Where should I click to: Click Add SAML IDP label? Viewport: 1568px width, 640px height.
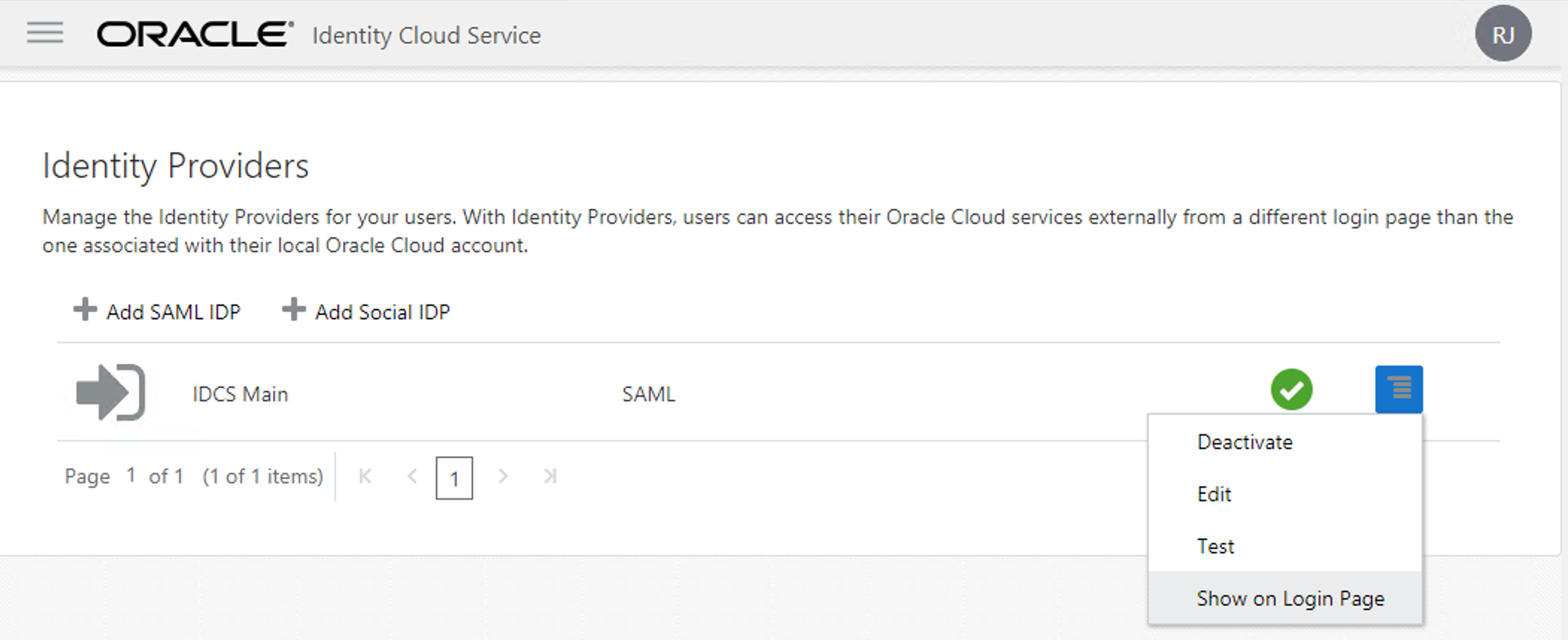[x=173, y=312]
